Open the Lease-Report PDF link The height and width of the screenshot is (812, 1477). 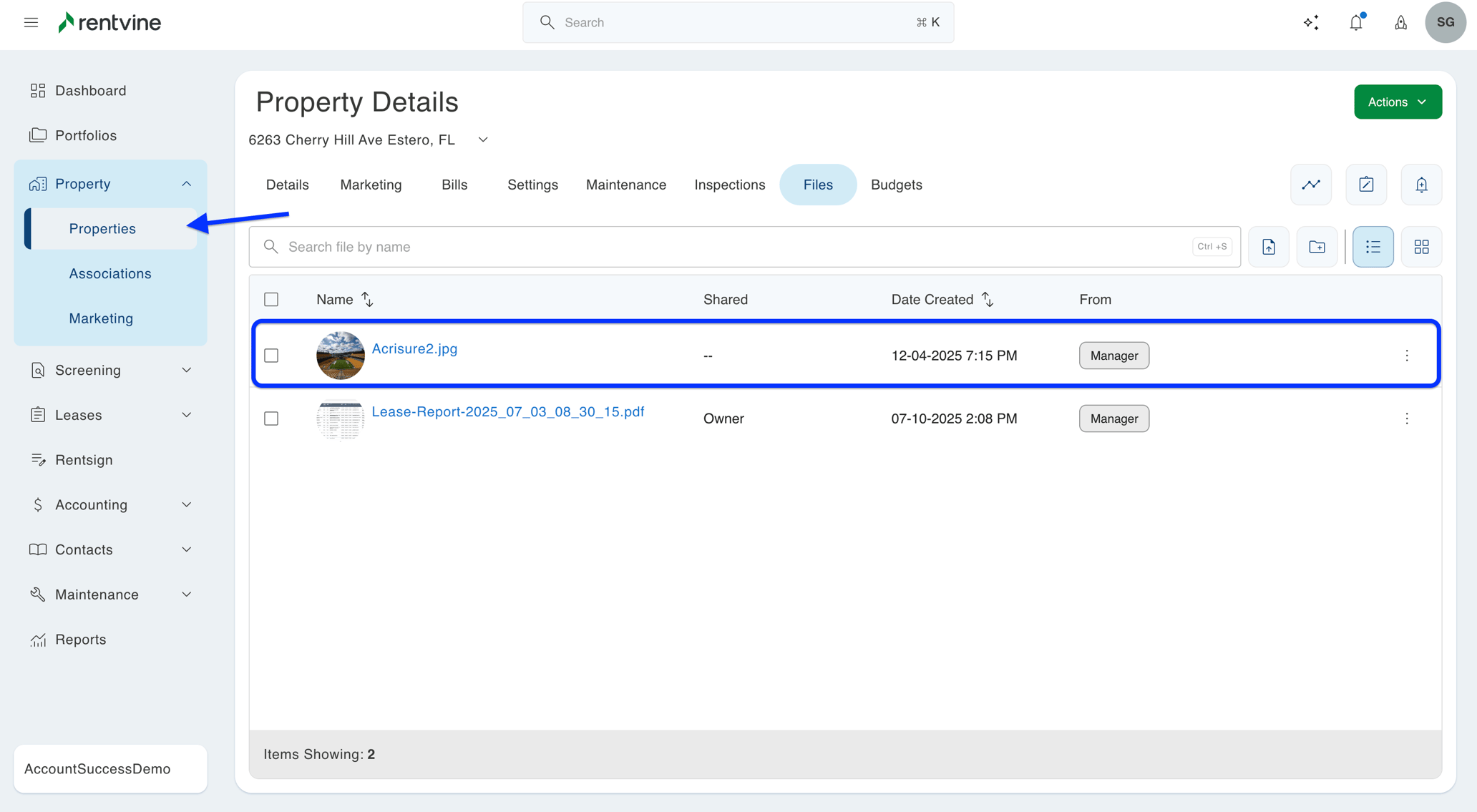[x=508, y=411]
